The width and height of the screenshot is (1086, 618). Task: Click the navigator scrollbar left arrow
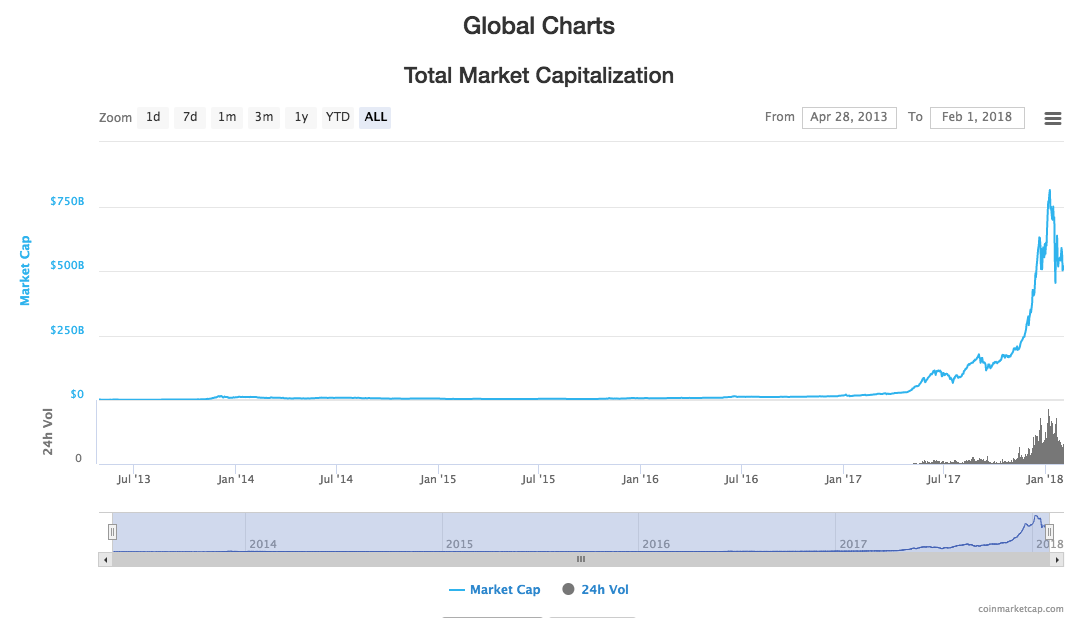[x=105, y=560]
